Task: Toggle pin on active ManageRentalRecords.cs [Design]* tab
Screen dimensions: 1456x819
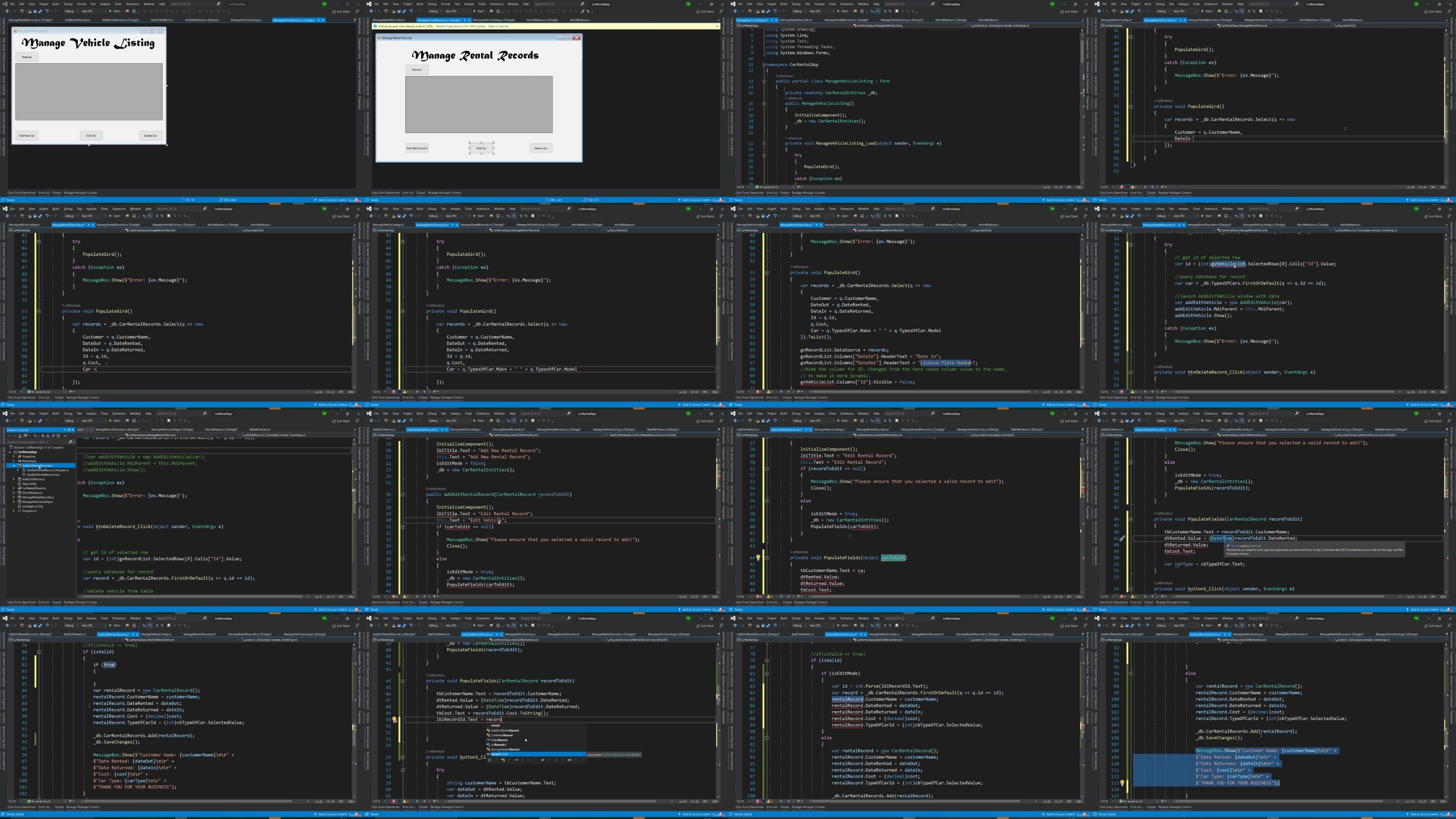Action: tap(465, 20)
